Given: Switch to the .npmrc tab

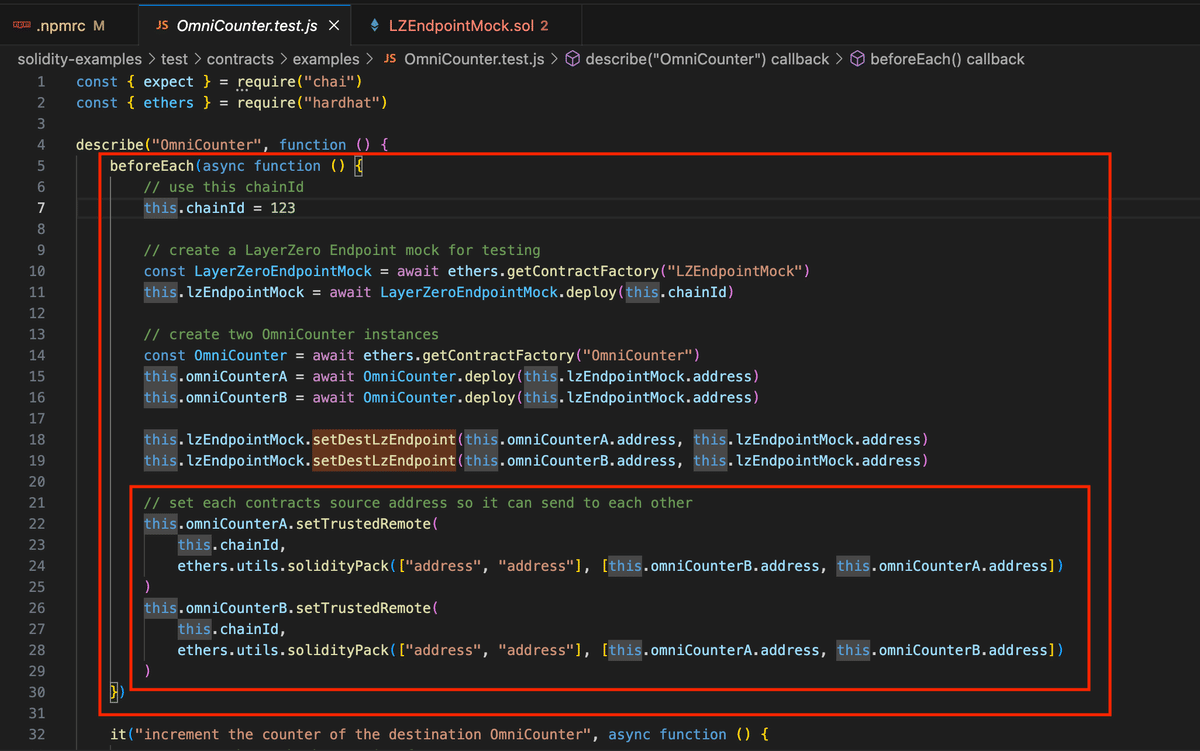Looking at the screenshot, I should pos(59,25).
